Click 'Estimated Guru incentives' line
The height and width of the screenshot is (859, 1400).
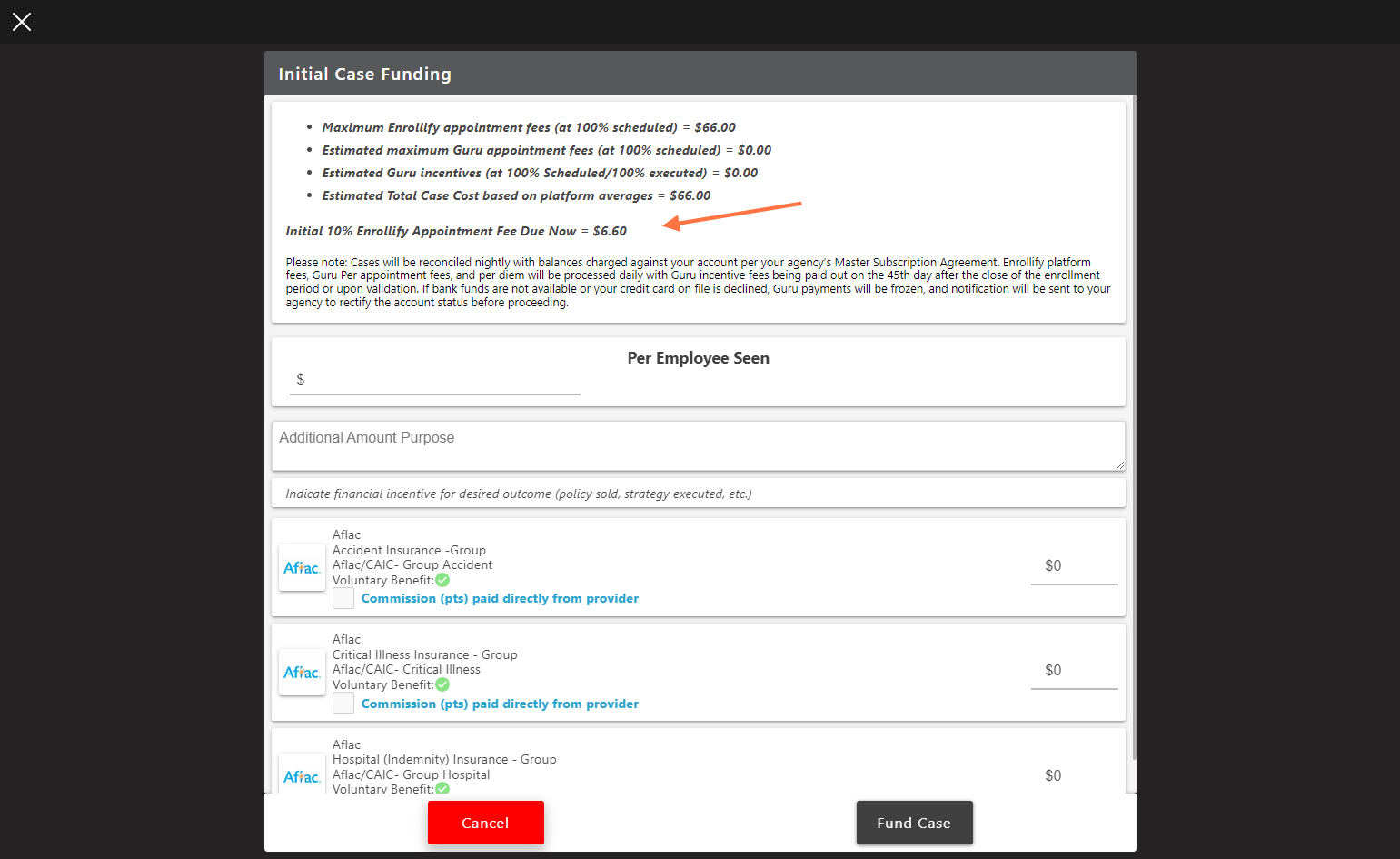click(x=540, y=173)
